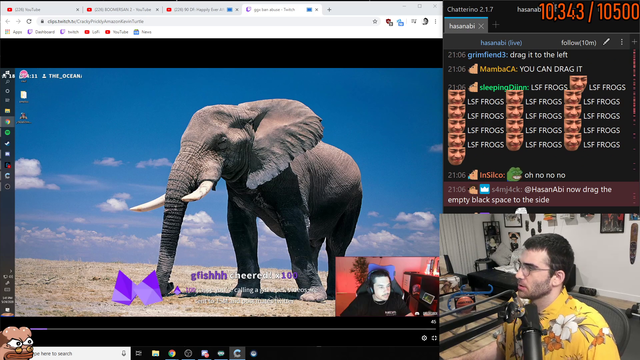Image resolution: width=640 pixels, height=360 pixels.
Task: Close the hasanabi Chatterino tab
Action: click(481, 26)
